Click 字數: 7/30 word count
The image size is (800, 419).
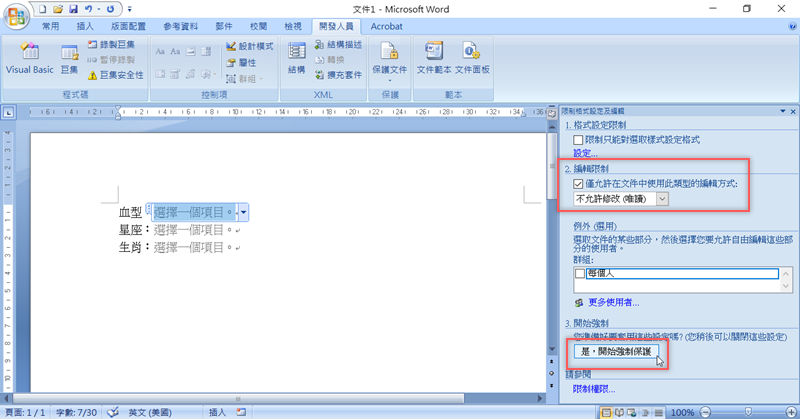tap(76, 412)
